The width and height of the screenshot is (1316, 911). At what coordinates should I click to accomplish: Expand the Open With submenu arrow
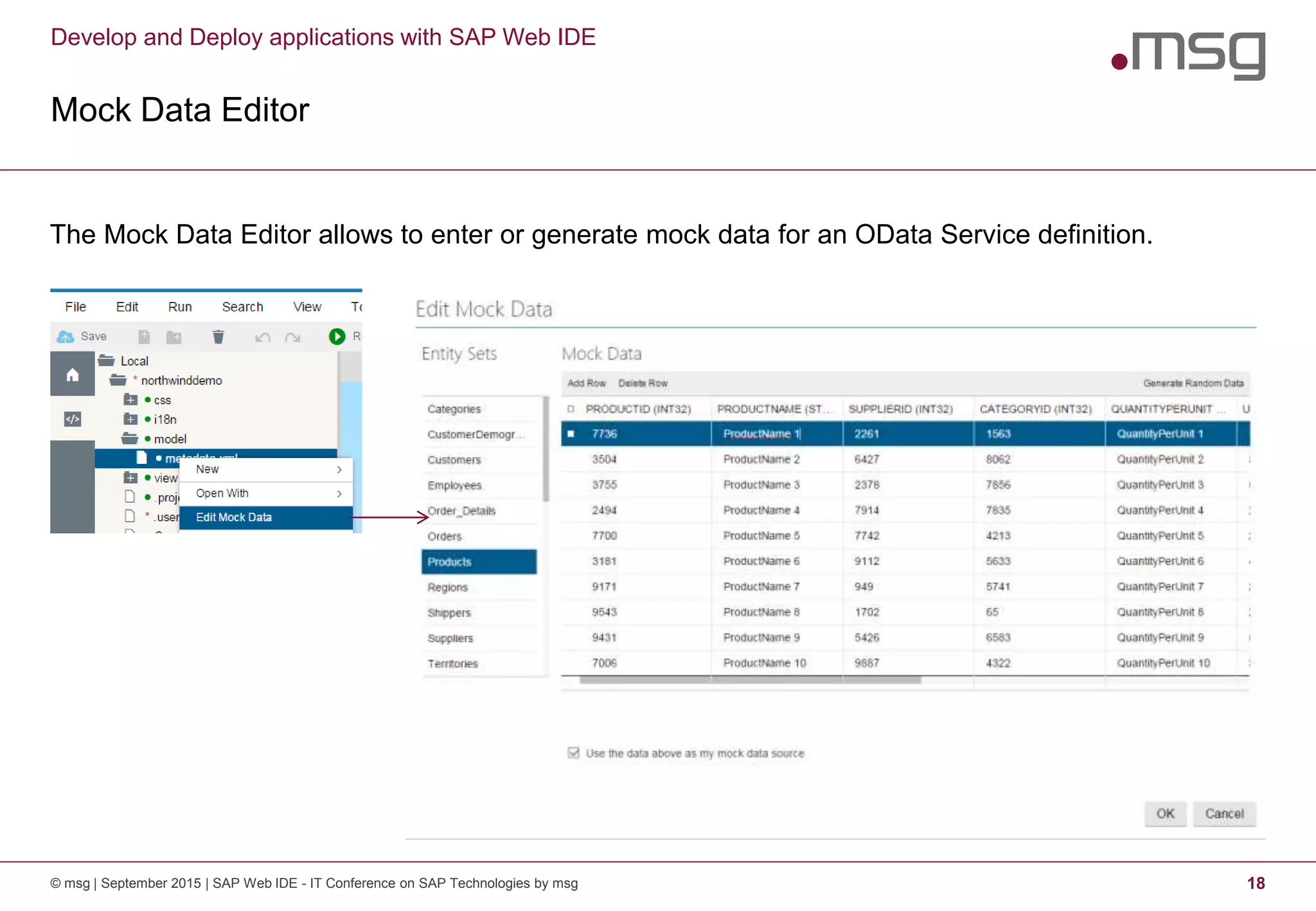[x=339, y=493]
